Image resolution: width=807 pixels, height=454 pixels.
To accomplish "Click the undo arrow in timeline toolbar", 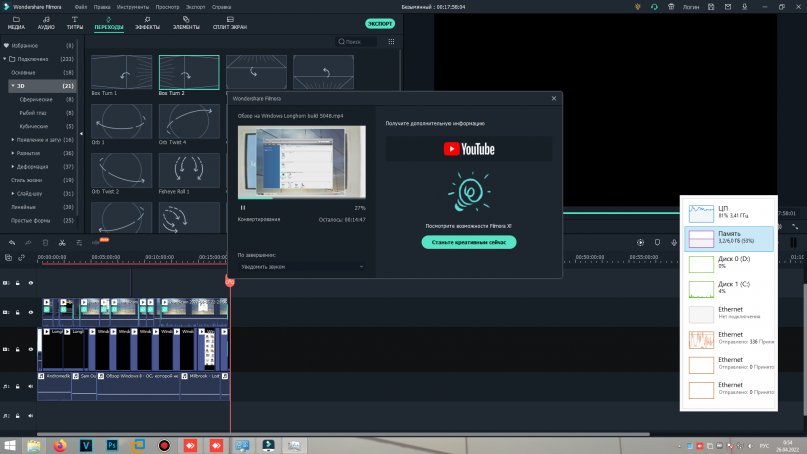I will click(10, 242).
